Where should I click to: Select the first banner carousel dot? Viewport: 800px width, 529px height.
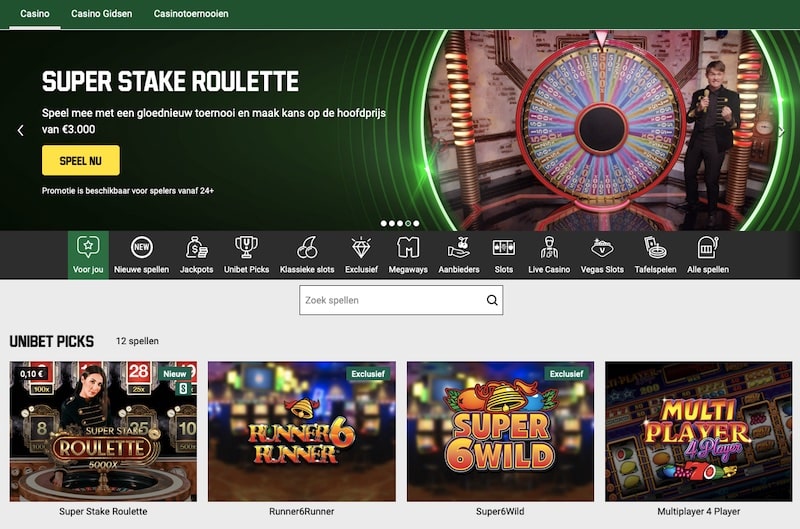click(x=384, y=223)
